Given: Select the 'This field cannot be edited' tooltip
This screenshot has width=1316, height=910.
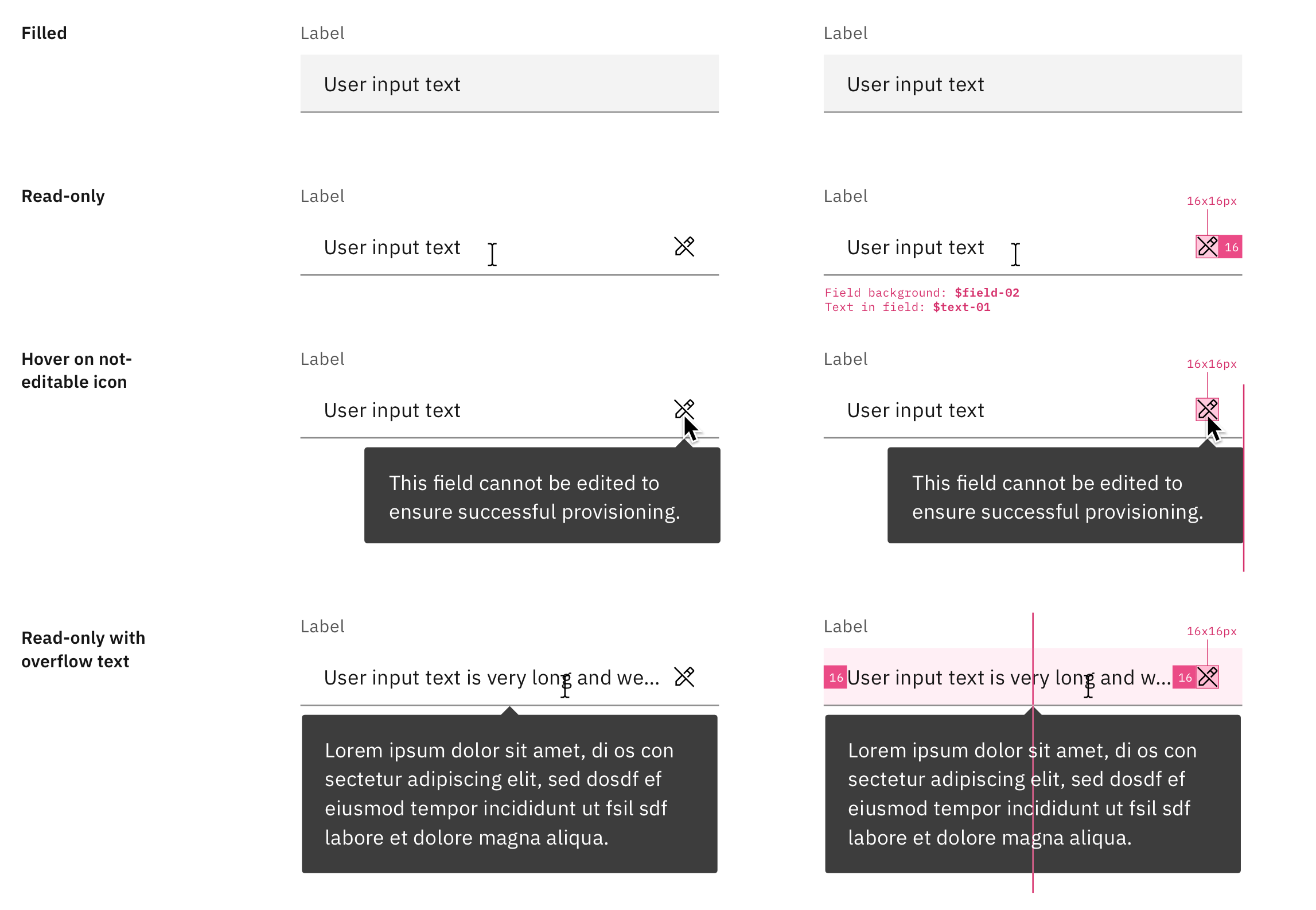Looking at the screenshot, I should click(542, 496).
